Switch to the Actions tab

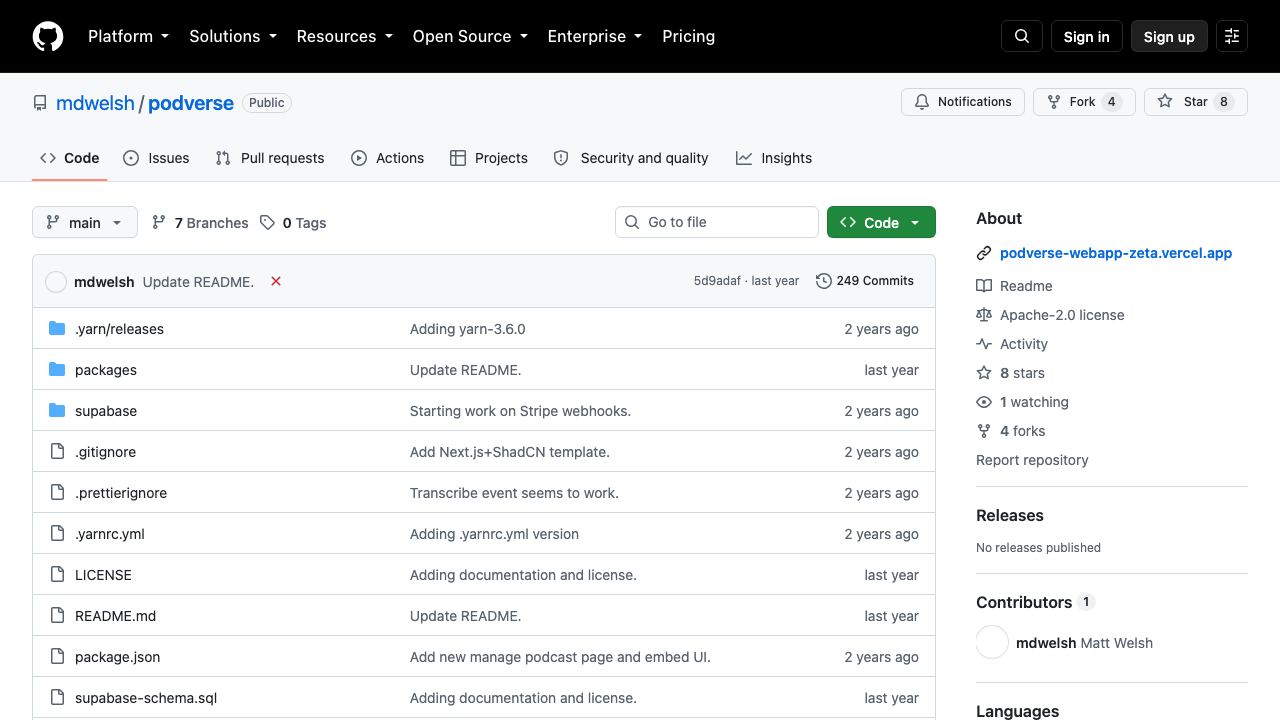pos(388,158)
